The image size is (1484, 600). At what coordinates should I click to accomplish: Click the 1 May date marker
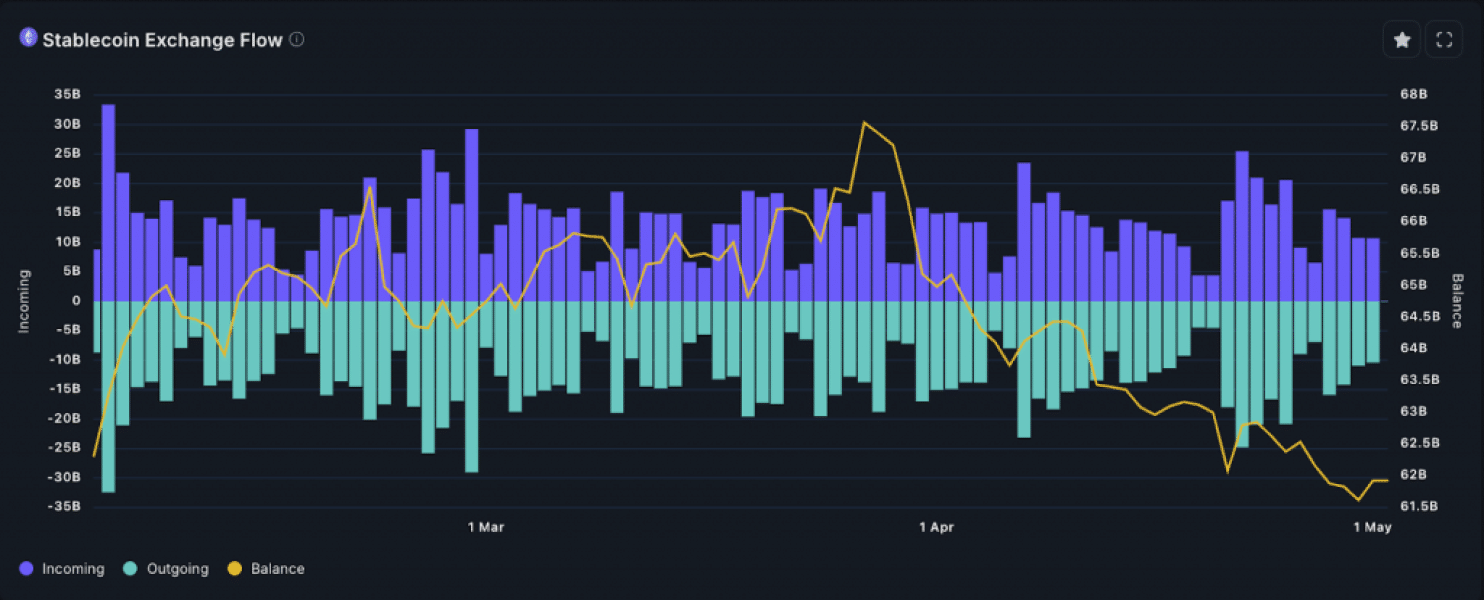1372,526
